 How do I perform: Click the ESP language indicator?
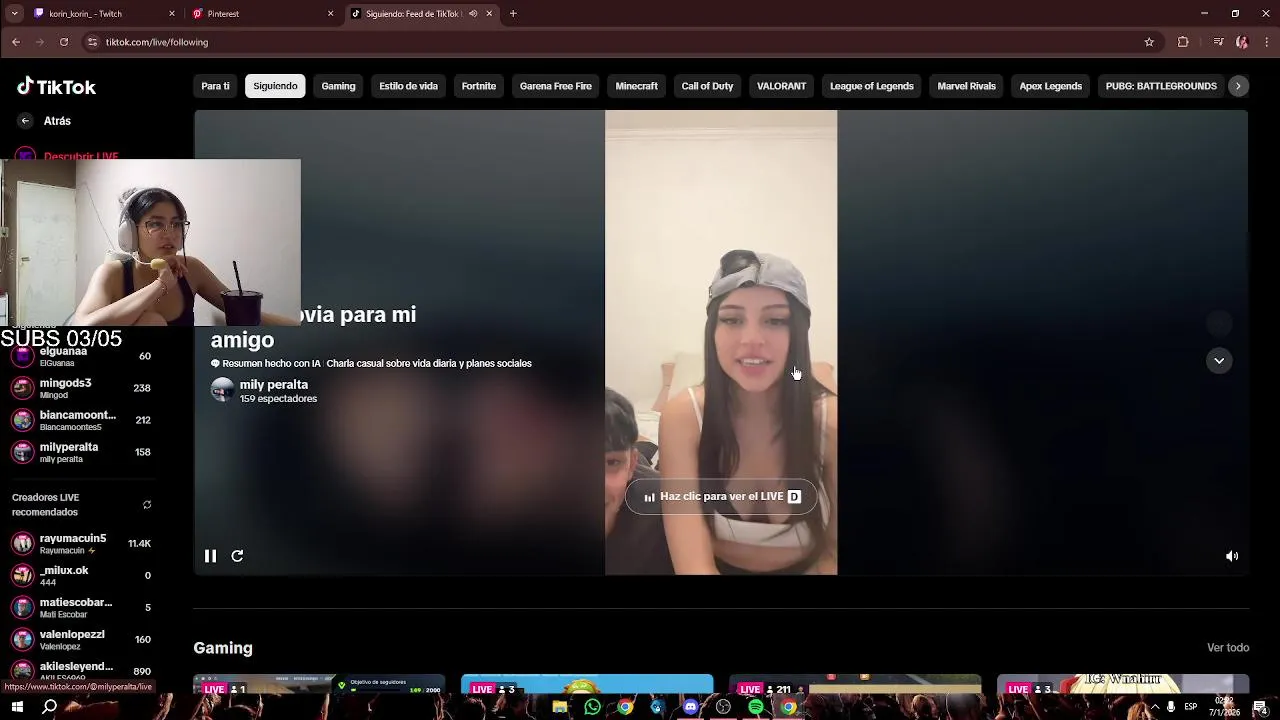tap(1190, 707)
